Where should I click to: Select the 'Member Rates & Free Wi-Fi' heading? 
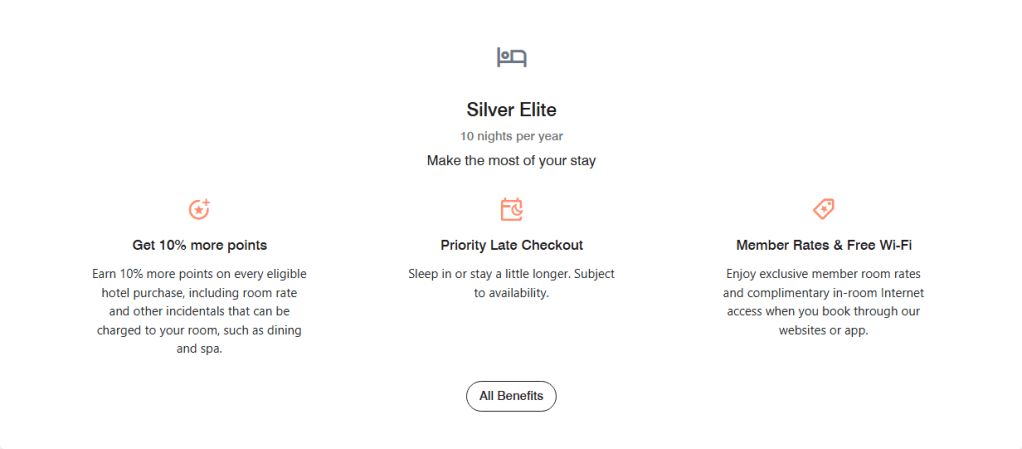click(823, 245)
